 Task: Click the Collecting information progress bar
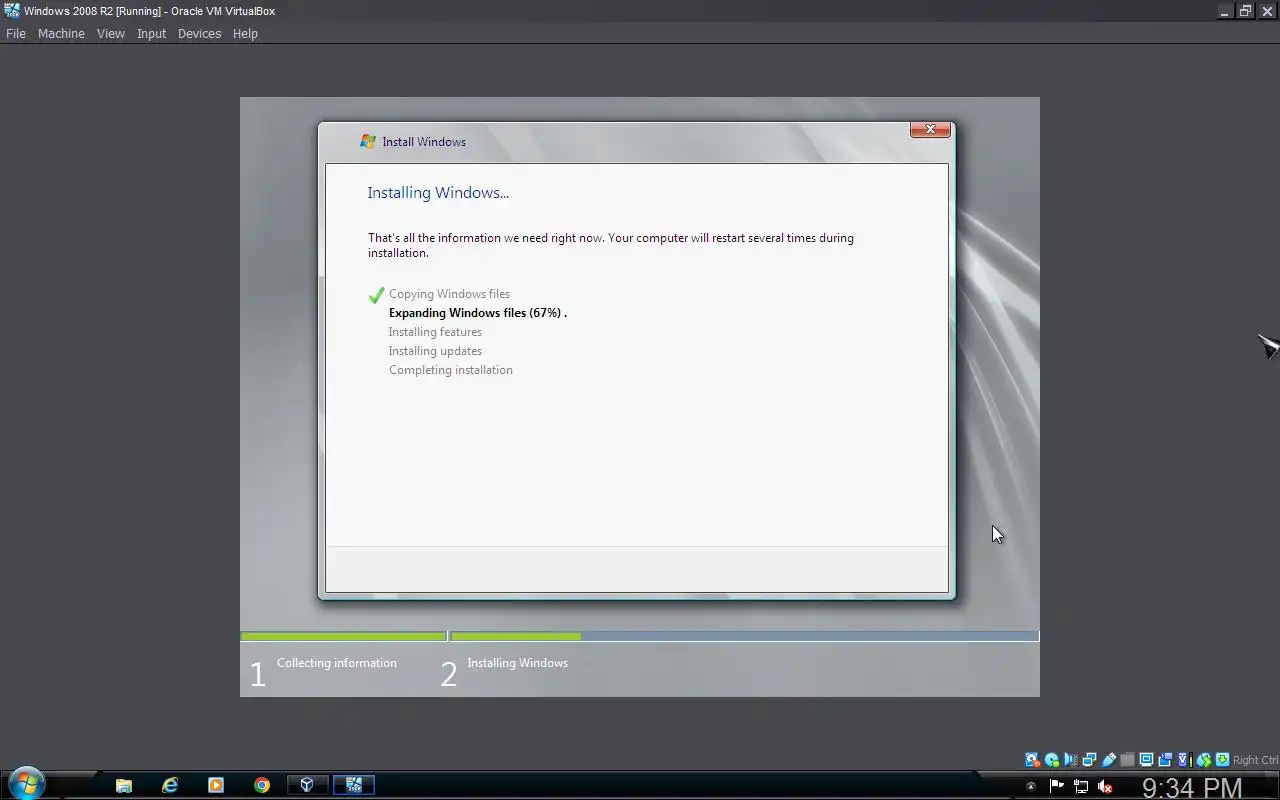coord(343,636)
